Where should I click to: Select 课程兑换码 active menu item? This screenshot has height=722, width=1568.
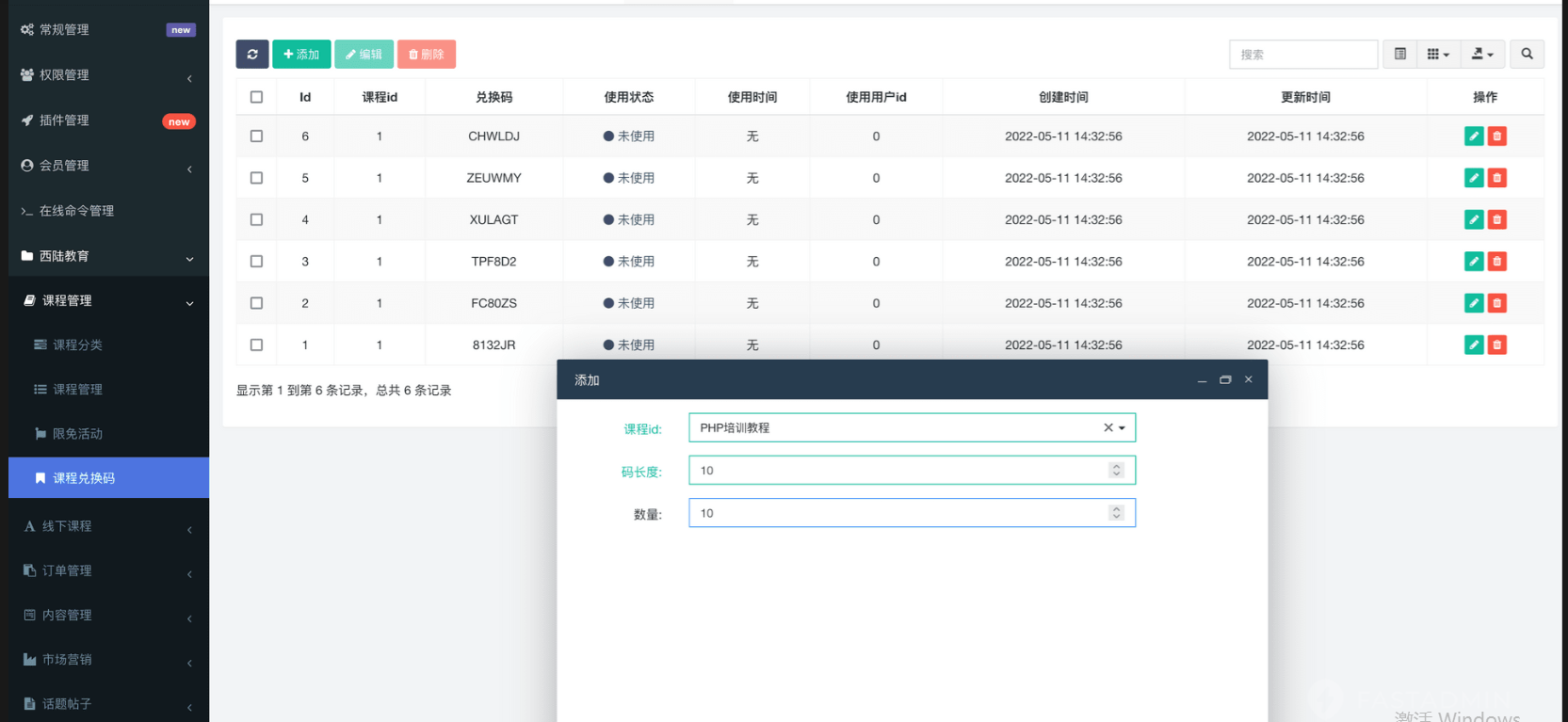(108, 478)
